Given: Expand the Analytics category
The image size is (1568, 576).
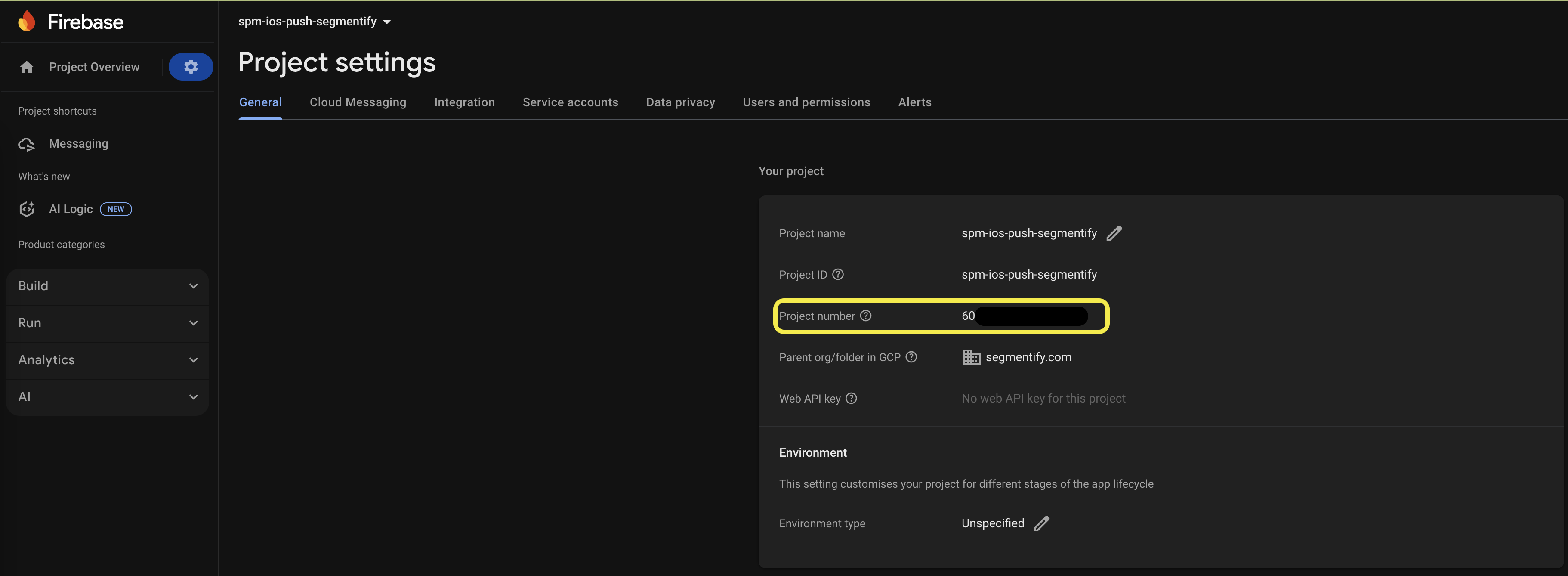Looking at the screenshot, I should (107, 360).
